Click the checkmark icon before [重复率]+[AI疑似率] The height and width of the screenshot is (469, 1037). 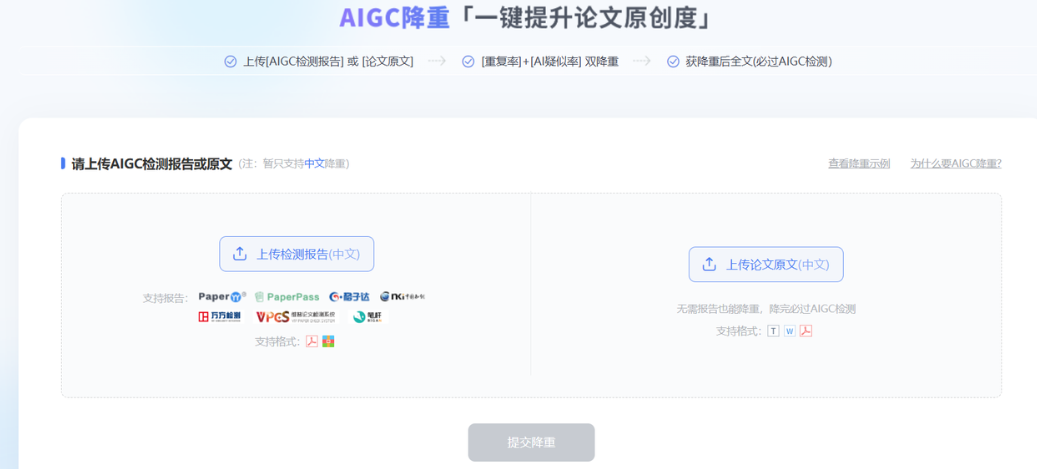pyautogui.click(x=468, y=62)
